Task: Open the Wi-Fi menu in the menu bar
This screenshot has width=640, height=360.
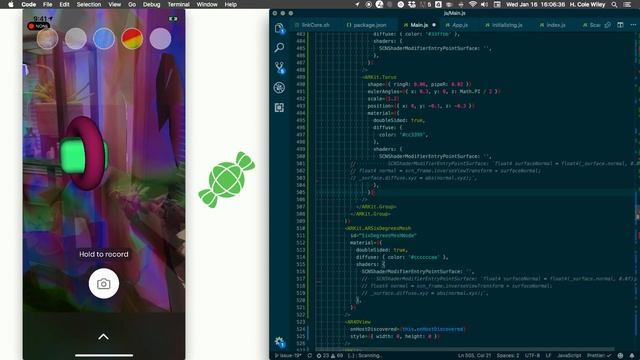Action: [x=473, y=4]
